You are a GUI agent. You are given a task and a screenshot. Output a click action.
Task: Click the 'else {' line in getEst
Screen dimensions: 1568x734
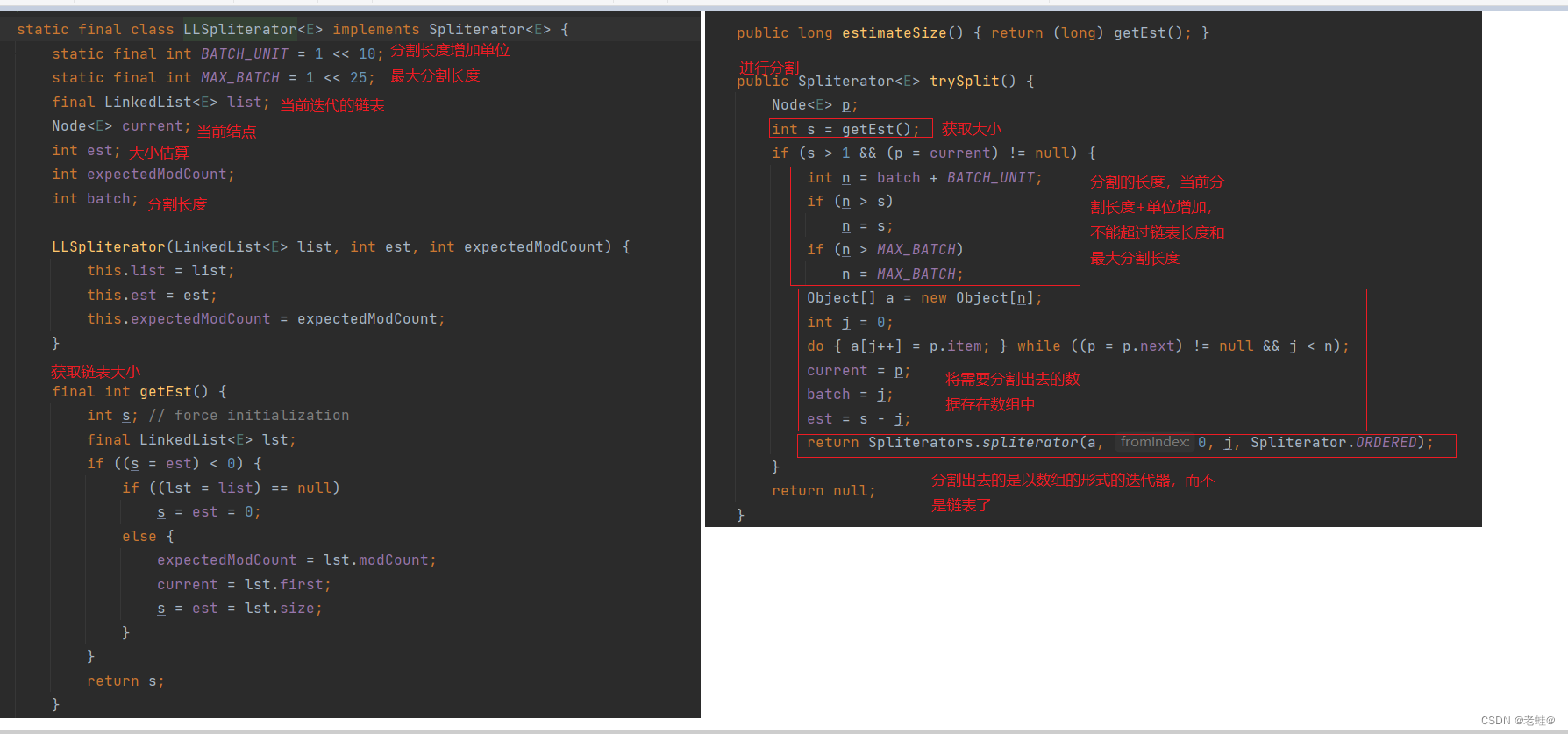(x=148, y=537)
